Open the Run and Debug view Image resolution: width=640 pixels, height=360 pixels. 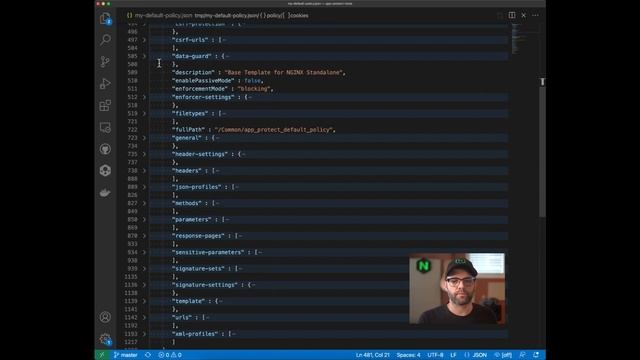(105, 84)
